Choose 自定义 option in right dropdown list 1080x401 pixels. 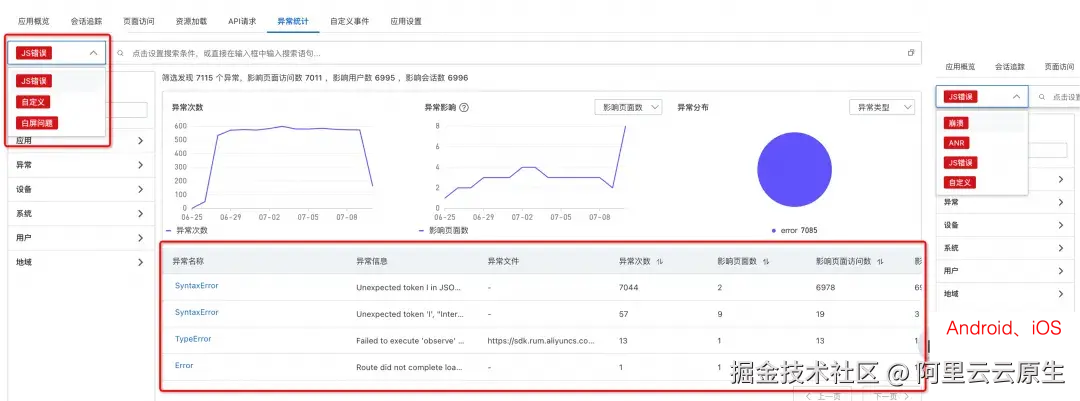[961, 183]
